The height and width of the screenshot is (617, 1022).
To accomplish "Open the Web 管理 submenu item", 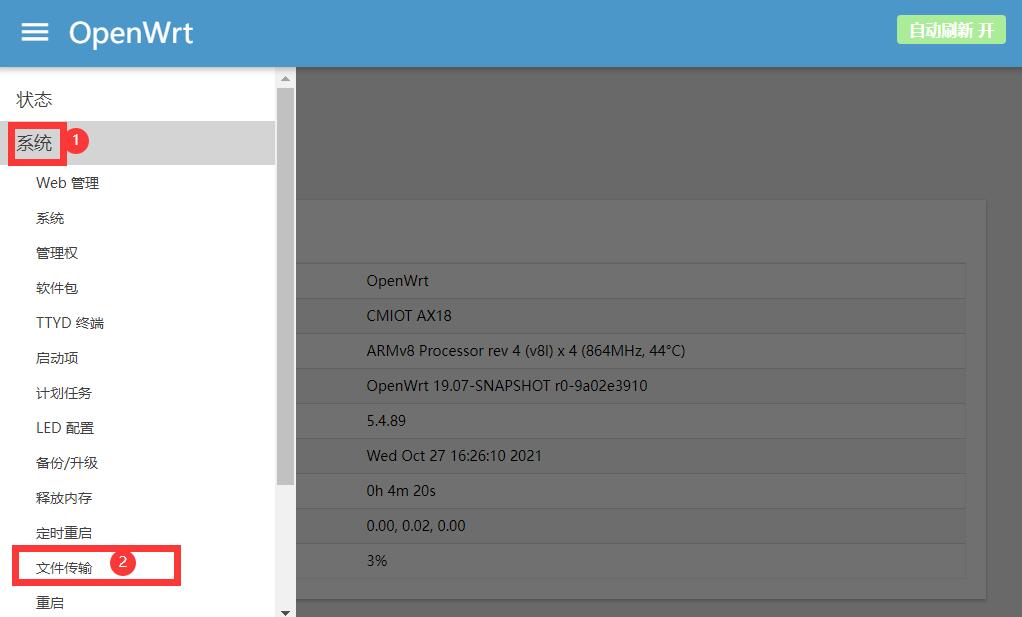I will [x=68, y=183].
